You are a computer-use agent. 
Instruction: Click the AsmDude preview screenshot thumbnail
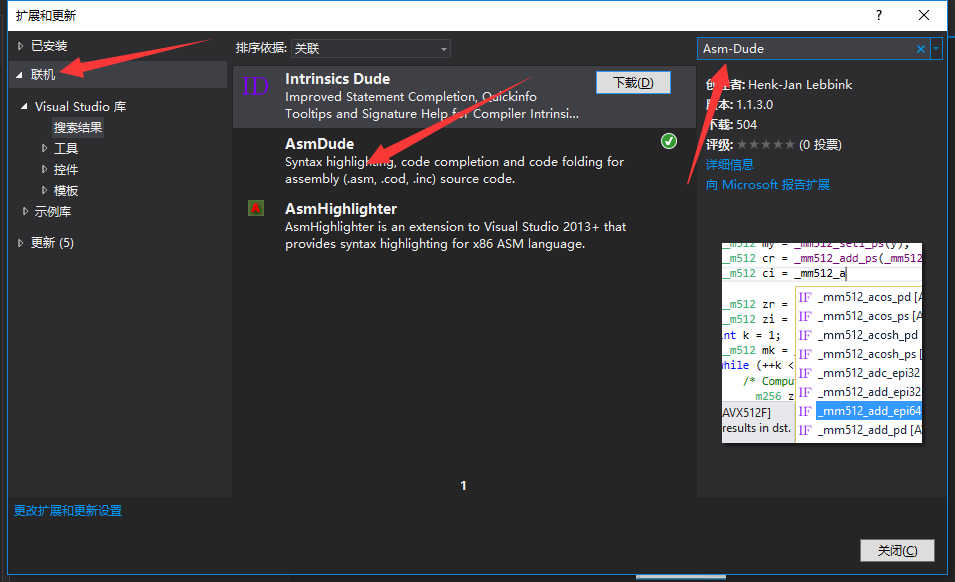[x=822, y=340]
